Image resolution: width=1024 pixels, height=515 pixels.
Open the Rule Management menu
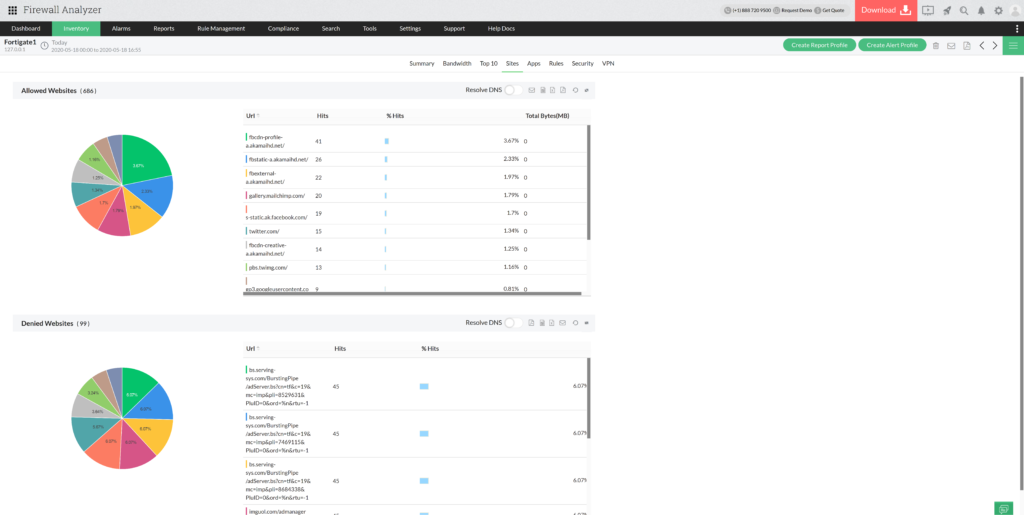(220, 28)
